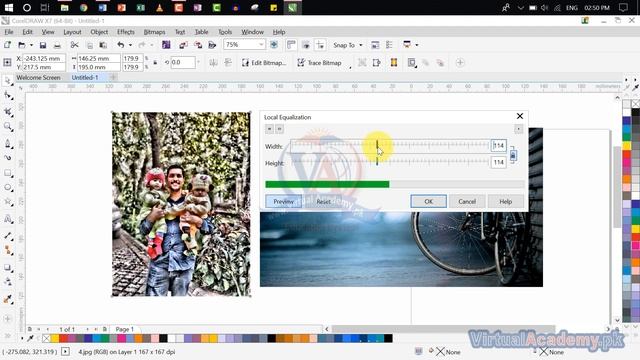Select the Rectangle tool in toolbox
Screen dimensions: 640x360
click(8, 173)
